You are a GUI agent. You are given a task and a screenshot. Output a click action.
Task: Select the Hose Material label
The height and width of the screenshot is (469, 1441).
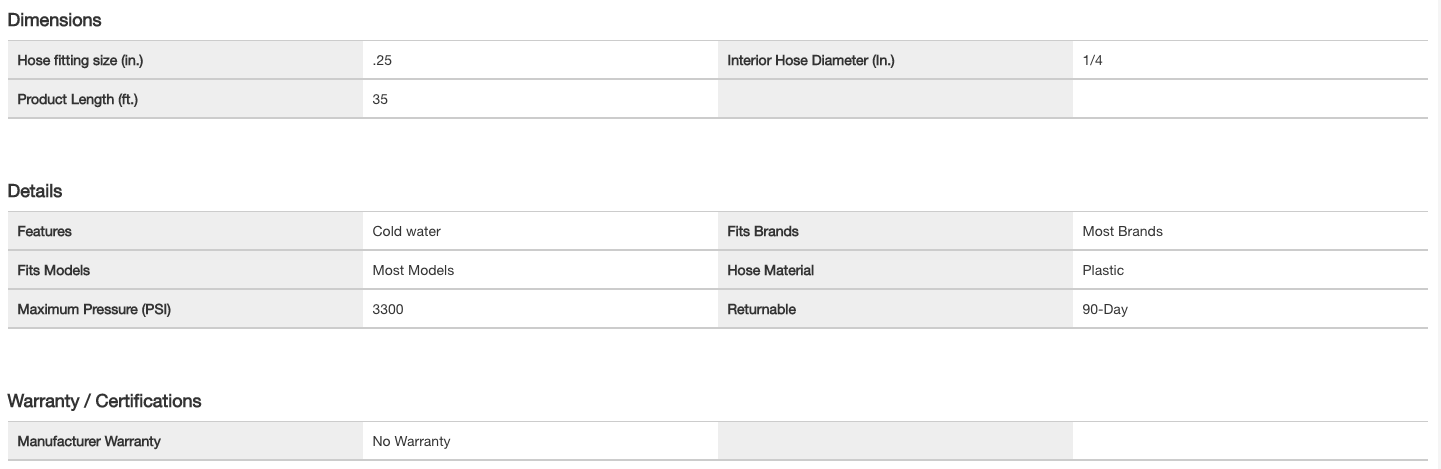pos(770,270)
